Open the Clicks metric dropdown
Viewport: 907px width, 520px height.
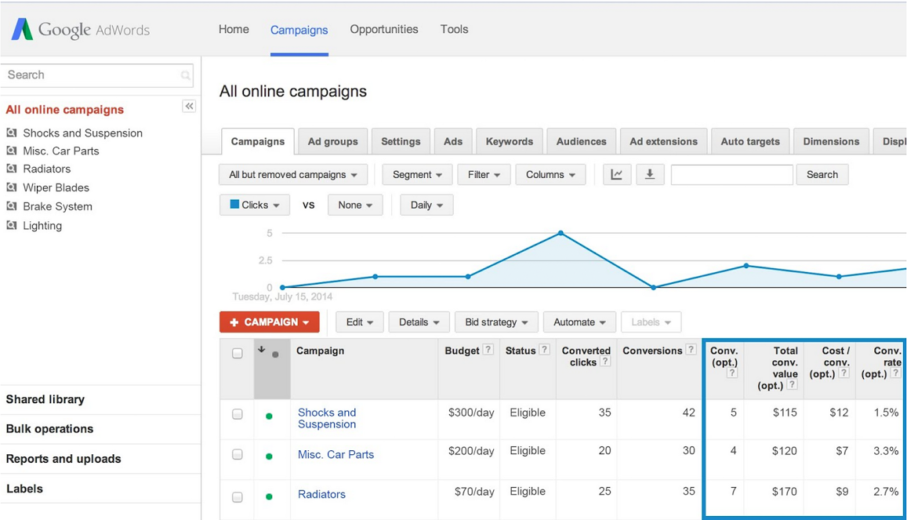pyautogui.click(x=255, y=205)
